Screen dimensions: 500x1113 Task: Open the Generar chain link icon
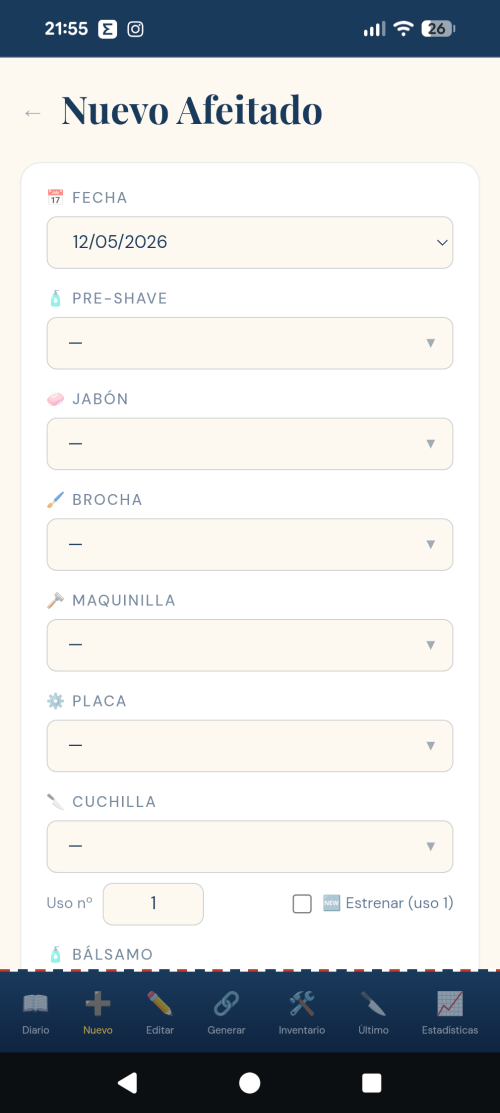click(227, 1004)
